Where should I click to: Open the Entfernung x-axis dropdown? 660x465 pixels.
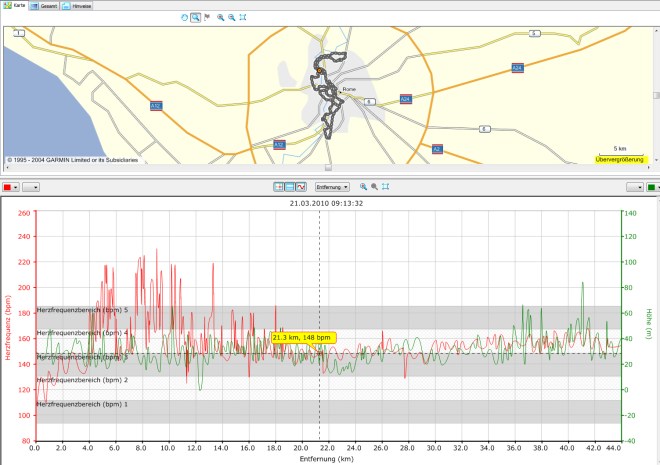pyautogui.click(x=331, y=186)
